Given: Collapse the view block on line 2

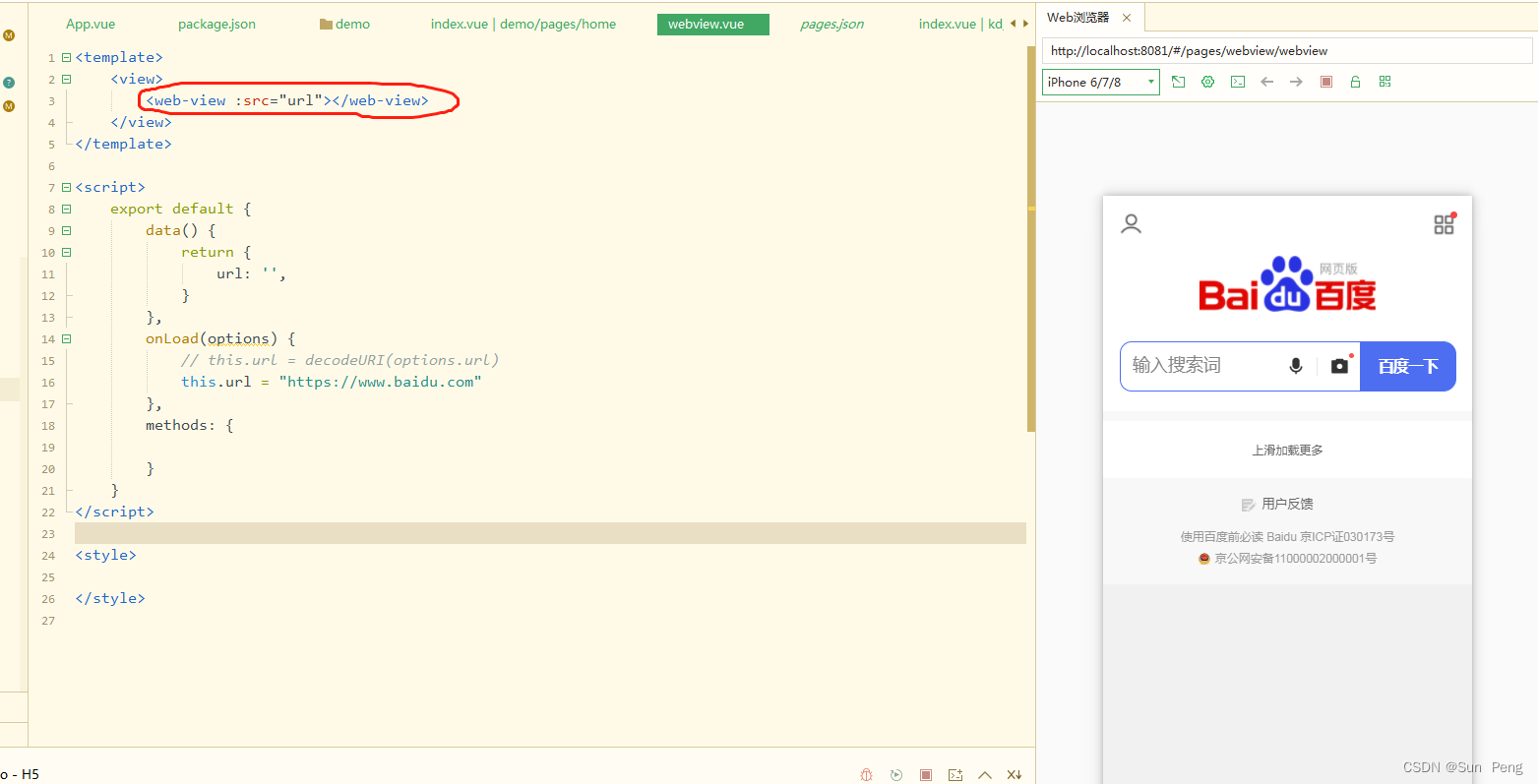Looking at the screenshot, I should (x=67, y=80).
